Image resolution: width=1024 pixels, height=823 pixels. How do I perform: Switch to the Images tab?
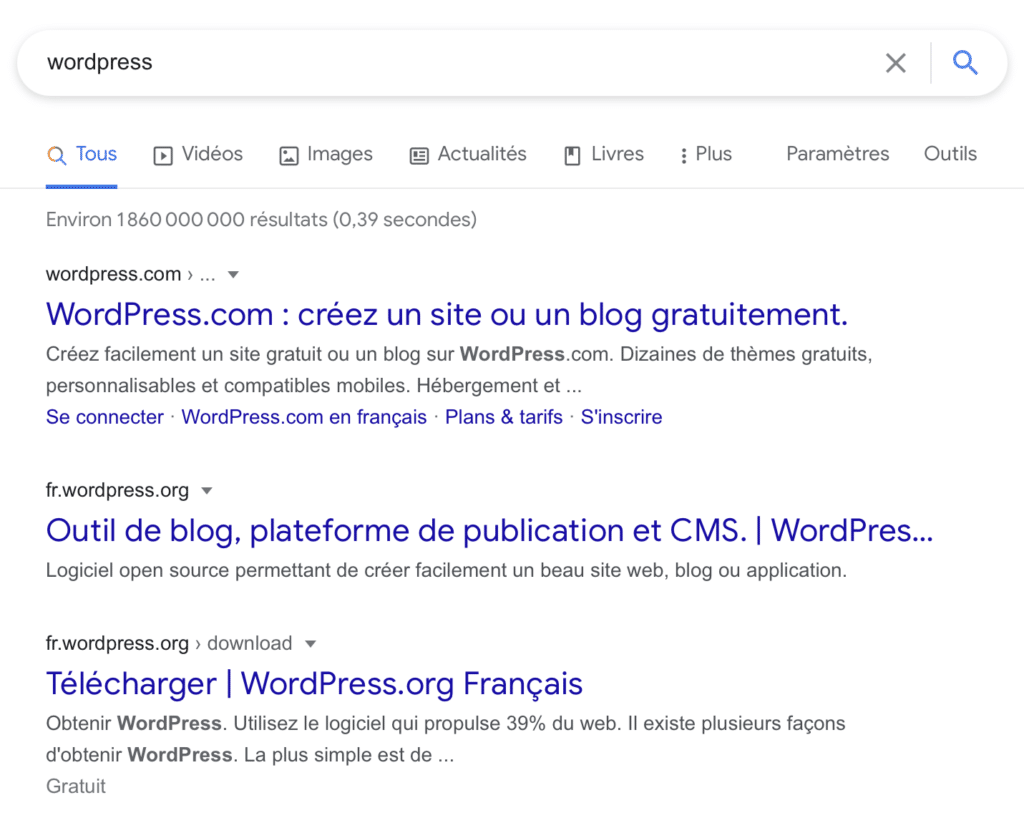[x=326, y=154]
